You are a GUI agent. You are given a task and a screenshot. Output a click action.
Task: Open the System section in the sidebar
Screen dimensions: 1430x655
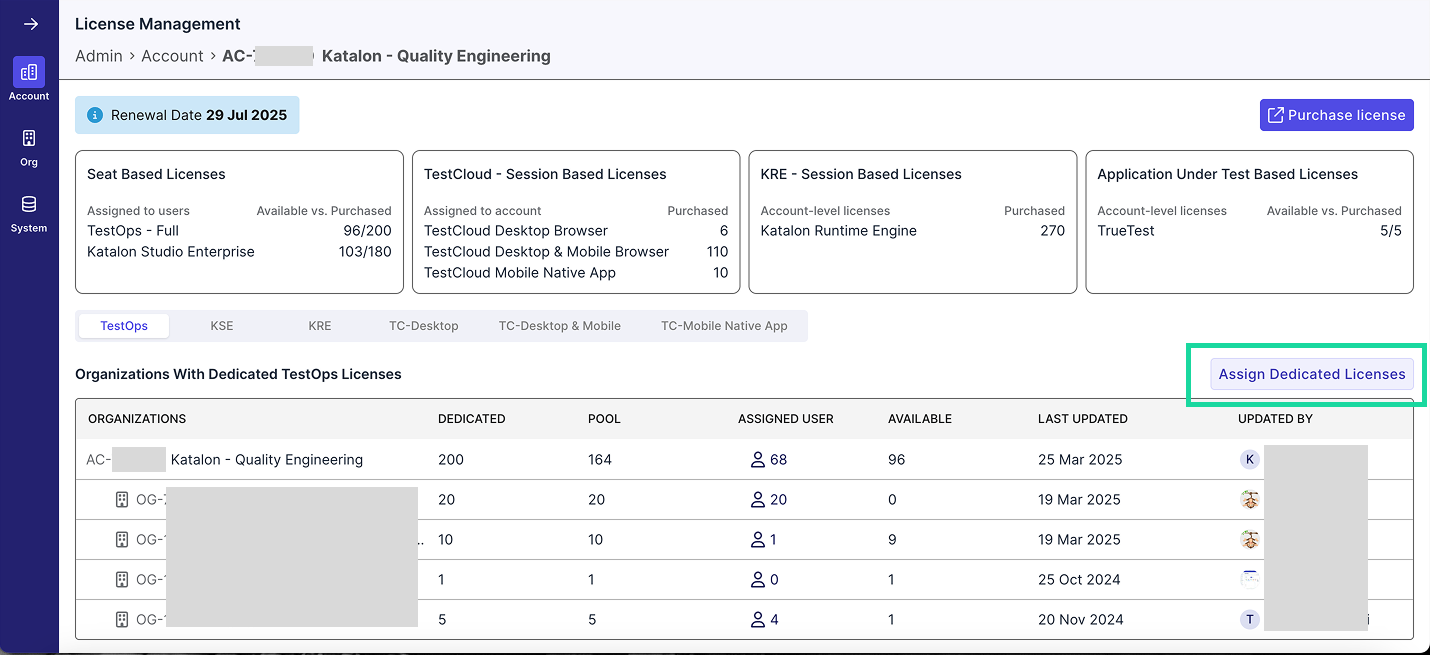click(29, 212)
